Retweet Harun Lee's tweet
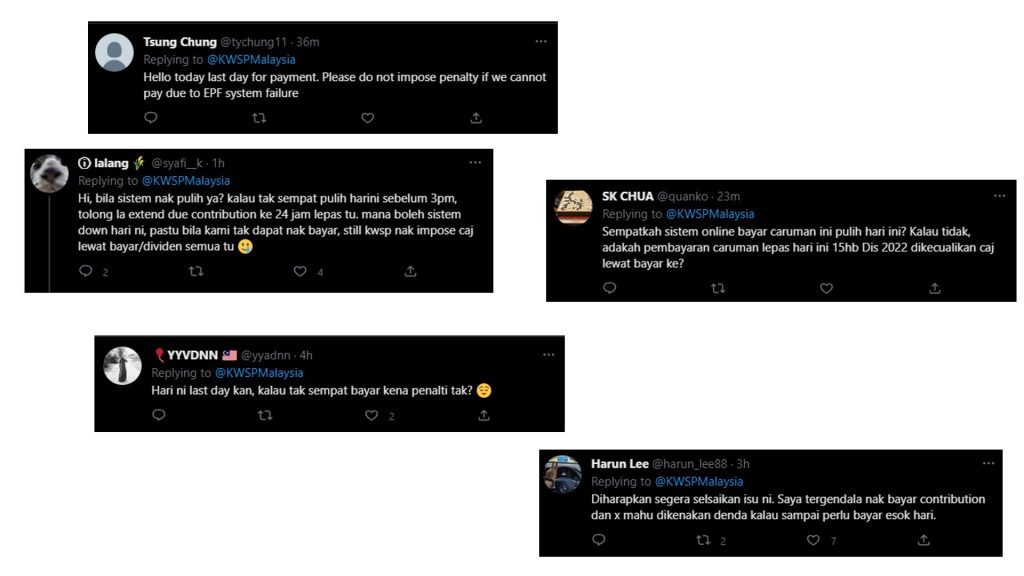Image resolution: width=1024 pixels, height=576 pixels. (703, 540)
